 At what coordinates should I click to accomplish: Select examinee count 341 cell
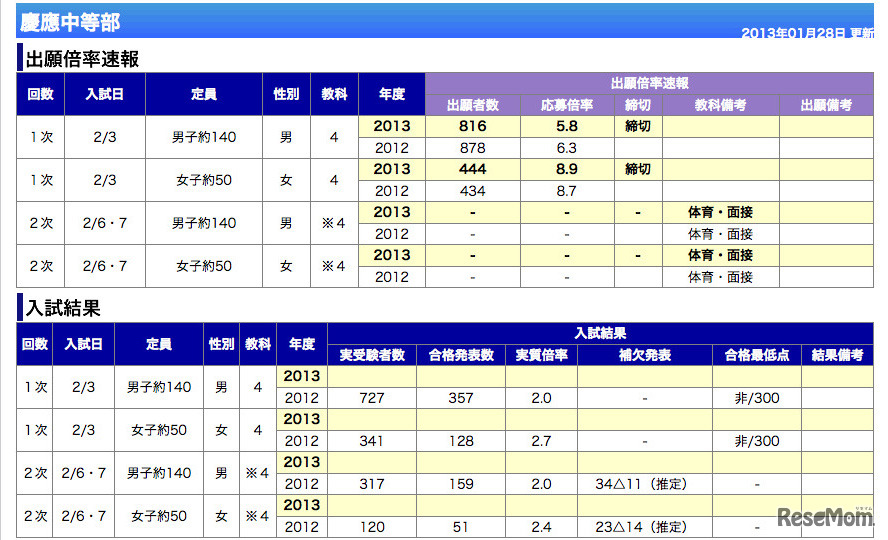click(x=372, y=441)
